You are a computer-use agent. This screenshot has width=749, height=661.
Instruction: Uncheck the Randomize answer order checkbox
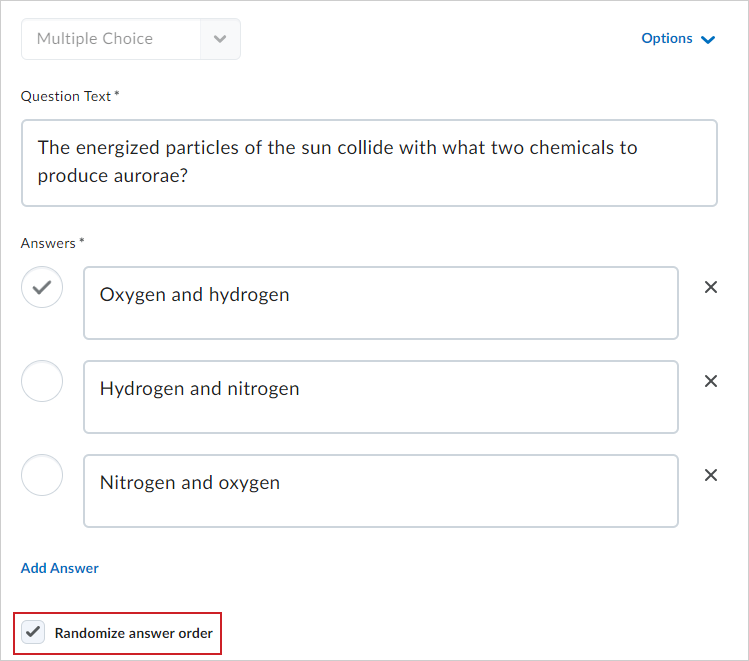pyautogui.click(x=33, y=632)
